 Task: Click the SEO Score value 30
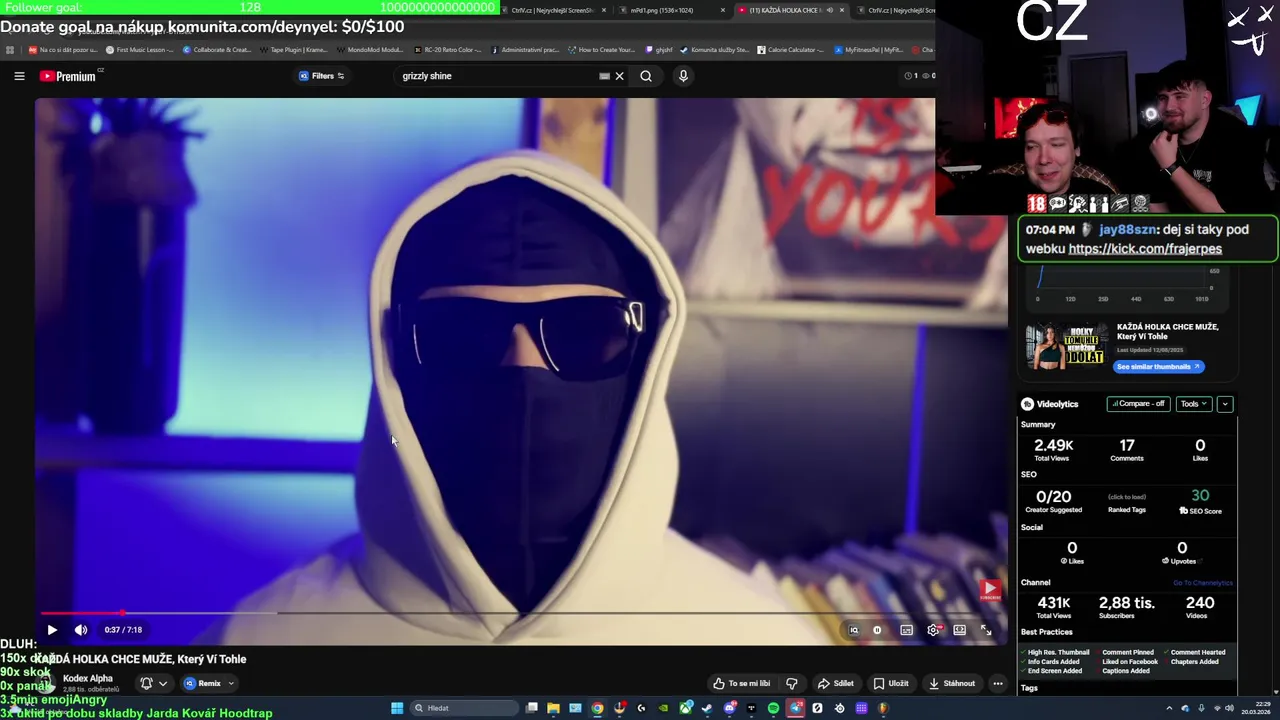pos(1200,496)
